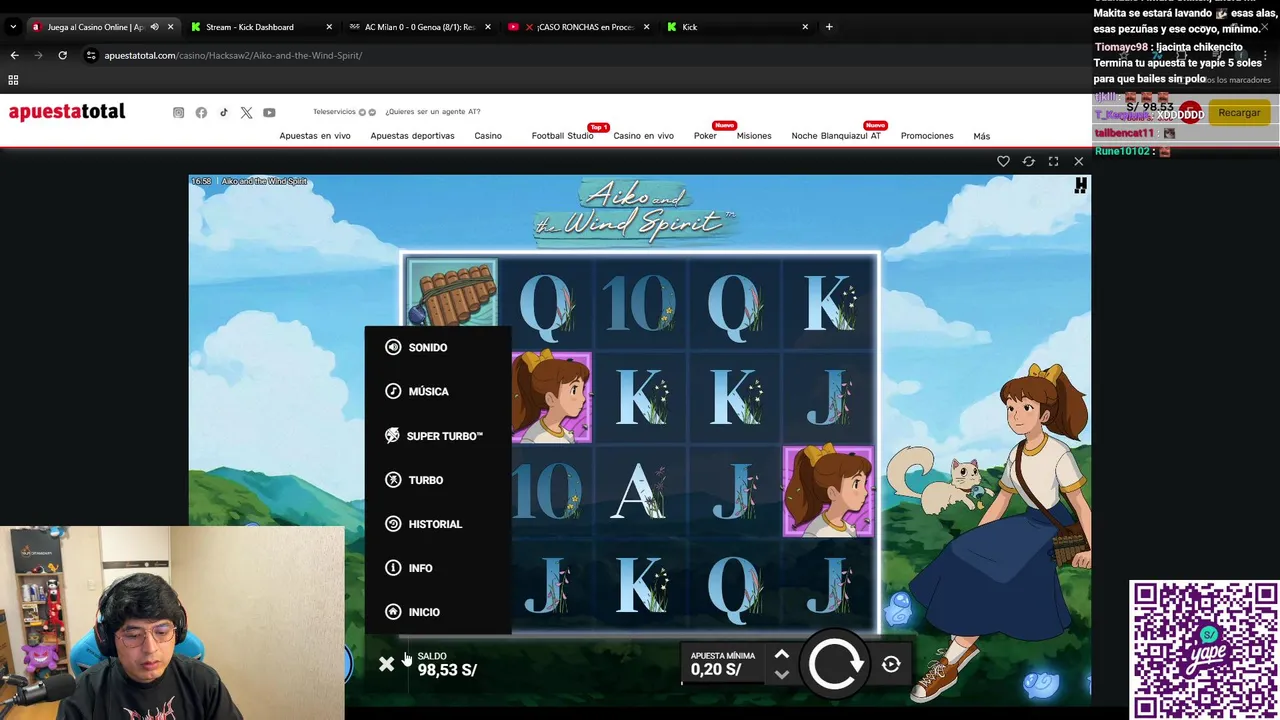This screenshot has height=720, width=1280.
Task: Open apuestatotal X (Twitter) icon
Action: click(246, 113)
